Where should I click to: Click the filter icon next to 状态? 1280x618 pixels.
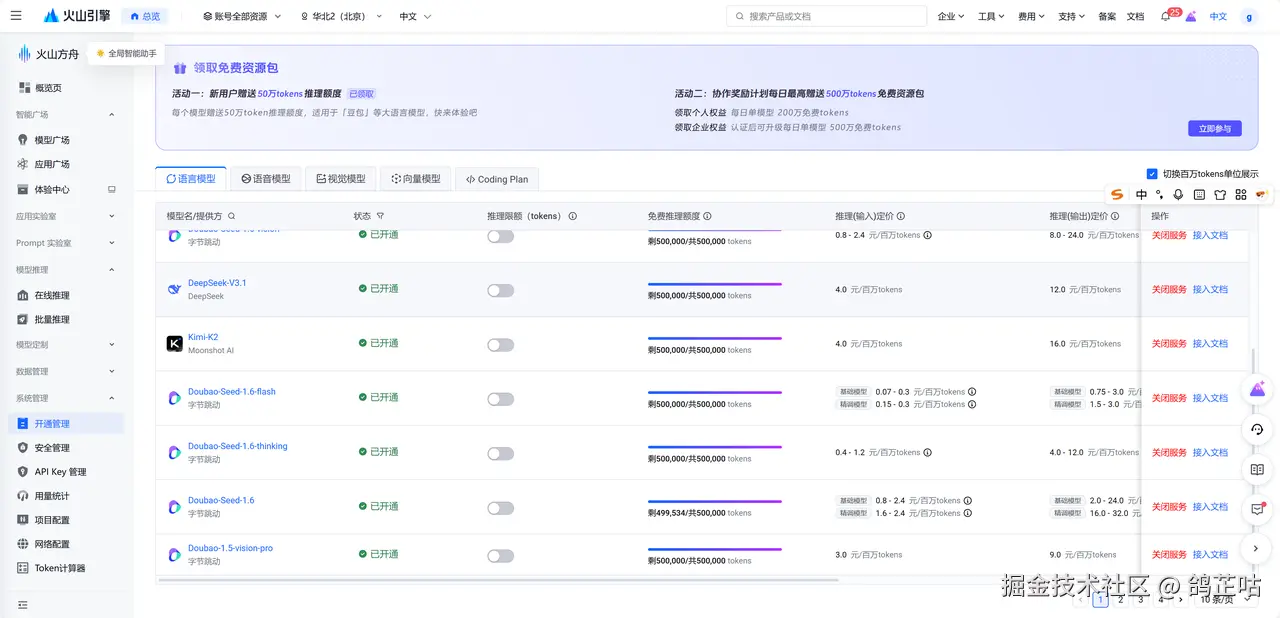tap(380, 216)
